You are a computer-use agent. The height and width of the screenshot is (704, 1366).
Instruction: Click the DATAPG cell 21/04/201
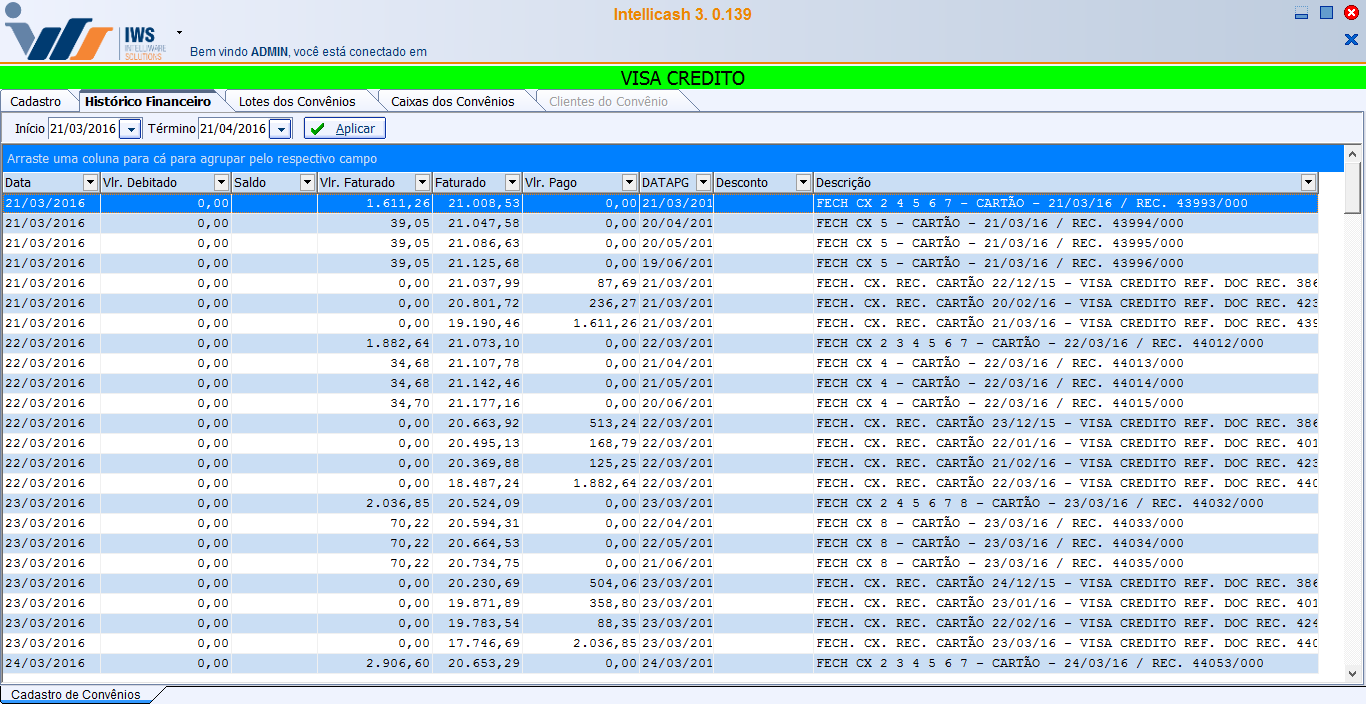(x=677, y=363)
